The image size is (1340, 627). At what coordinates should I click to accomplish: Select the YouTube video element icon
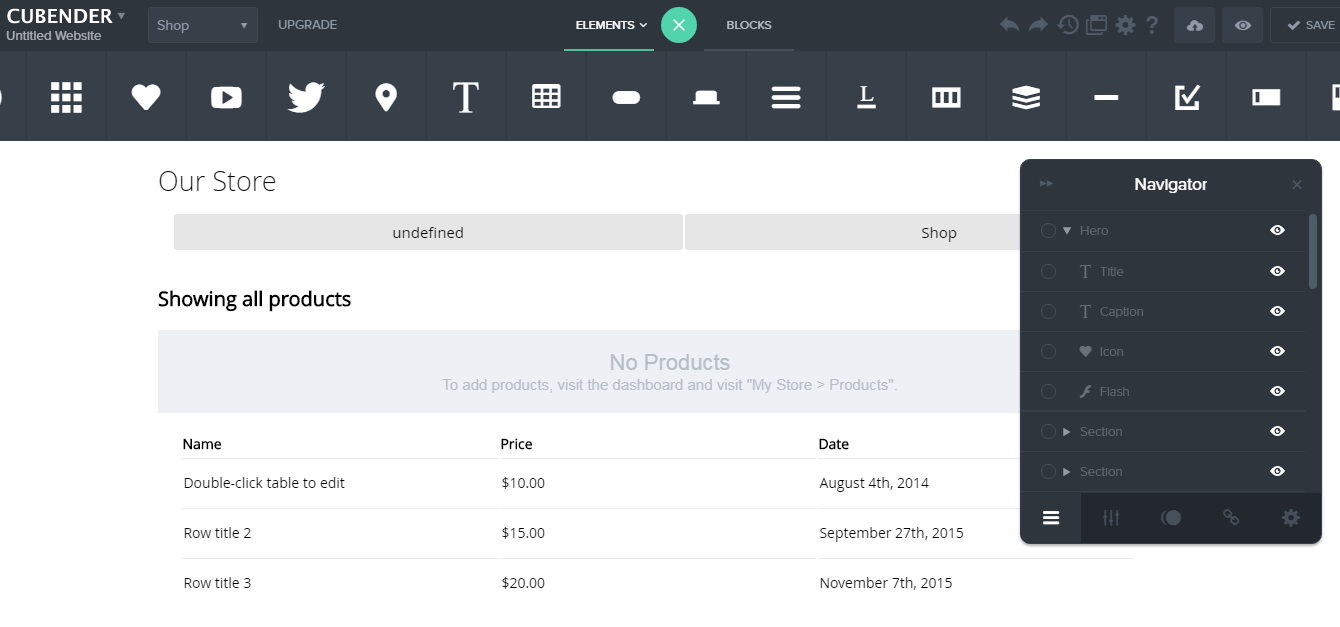tap(226, 97)
